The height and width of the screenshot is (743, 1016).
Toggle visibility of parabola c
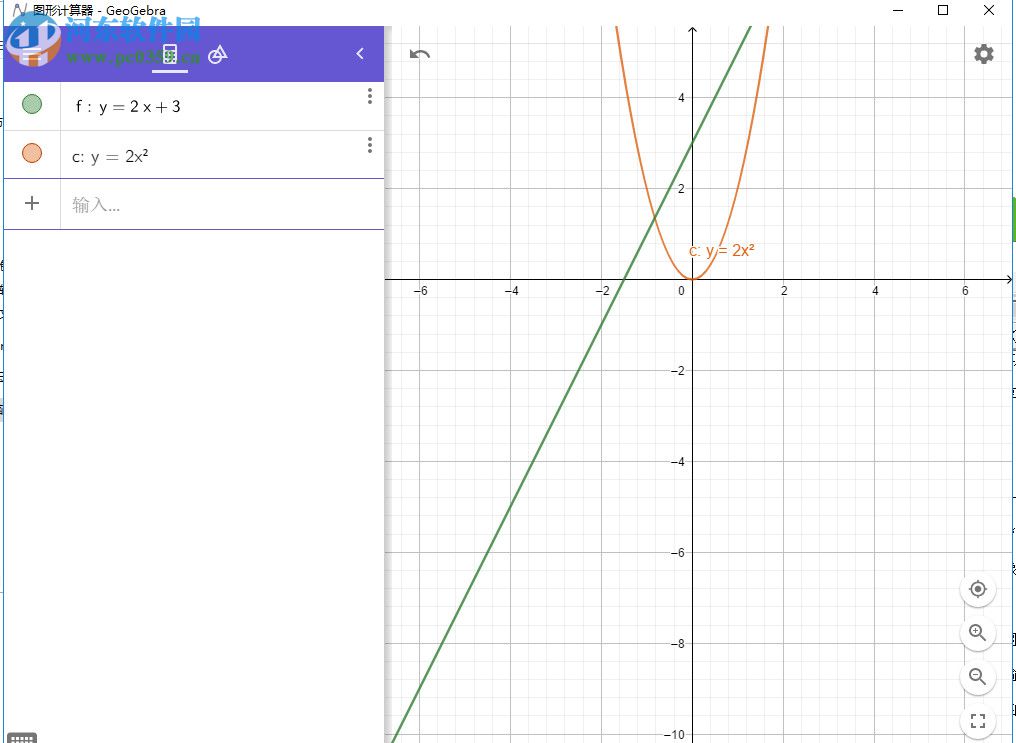coord(32,153)
